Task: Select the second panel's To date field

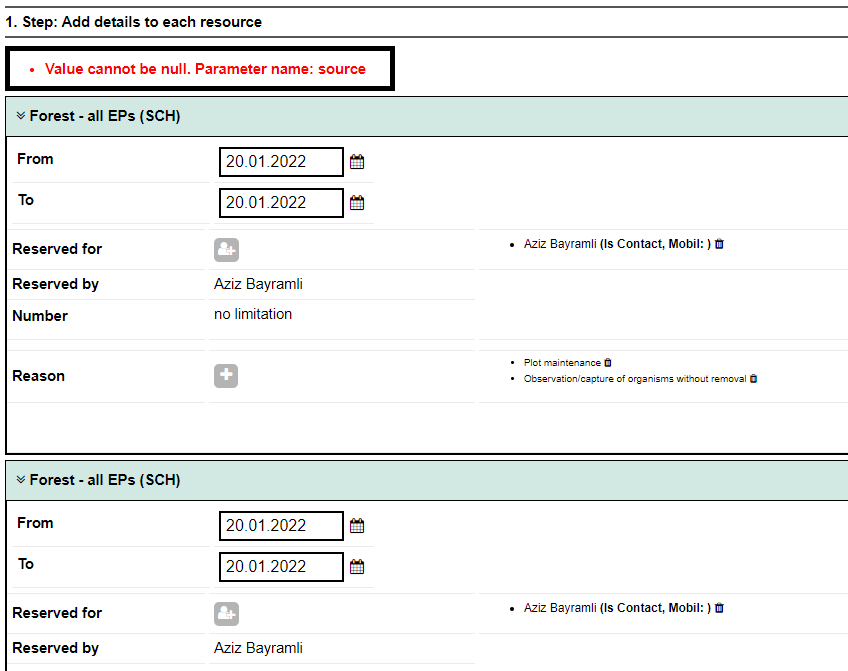Action: coord(281,566)
